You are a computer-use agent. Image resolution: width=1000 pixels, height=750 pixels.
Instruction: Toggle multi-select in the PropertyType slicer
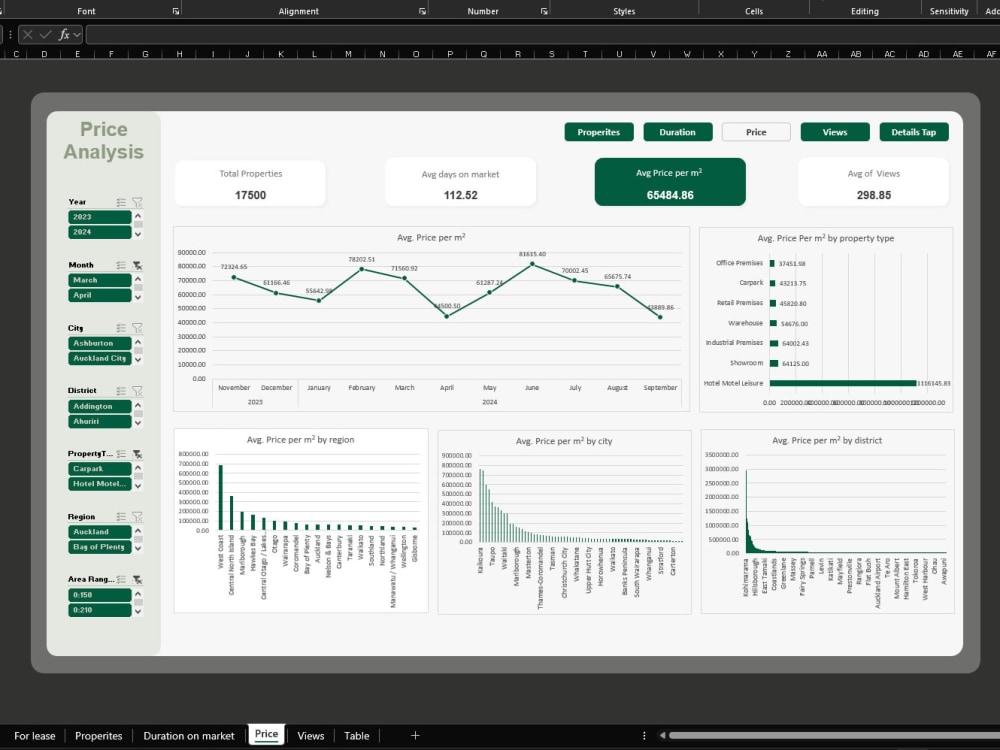coord(121,454)
